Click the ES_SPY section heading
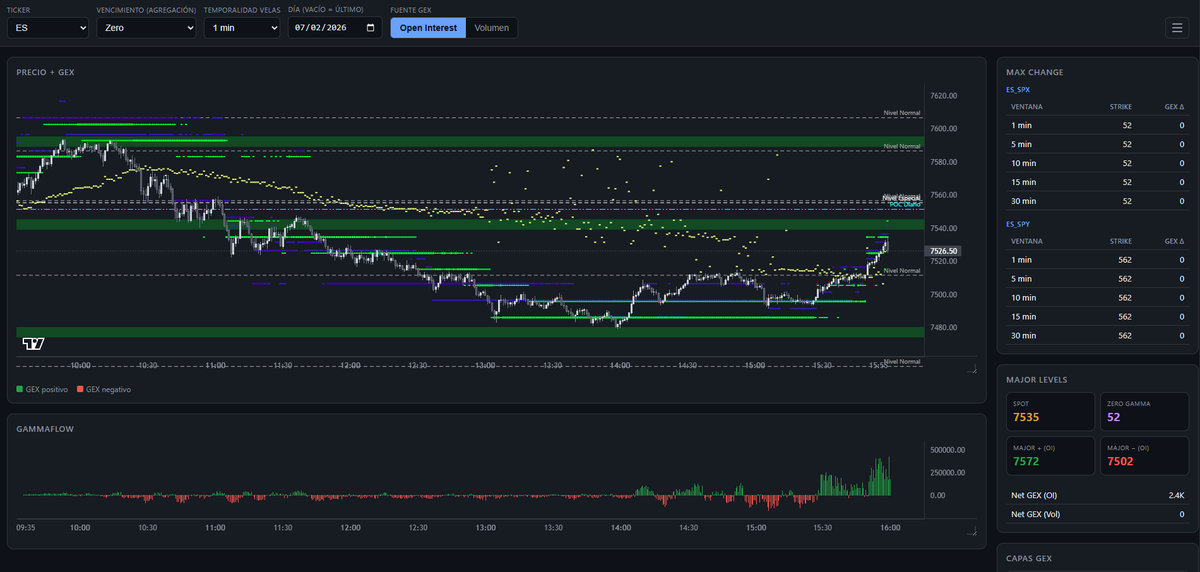The width and height of the screenshot is (1200, 572). click(1017, 224)
